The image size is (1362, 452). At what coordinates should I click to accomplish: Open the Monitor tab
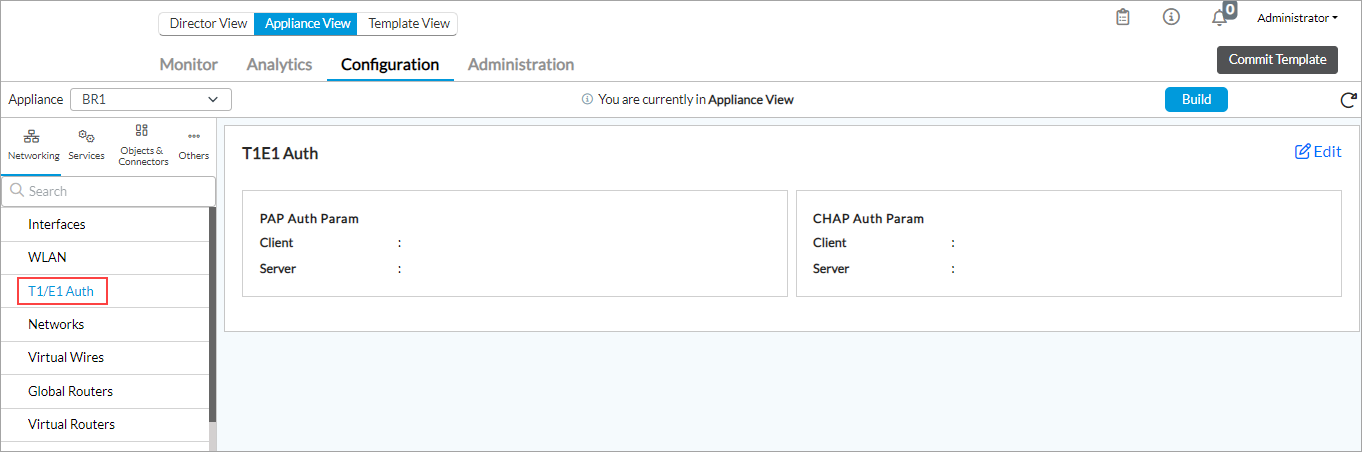point(189,64)
